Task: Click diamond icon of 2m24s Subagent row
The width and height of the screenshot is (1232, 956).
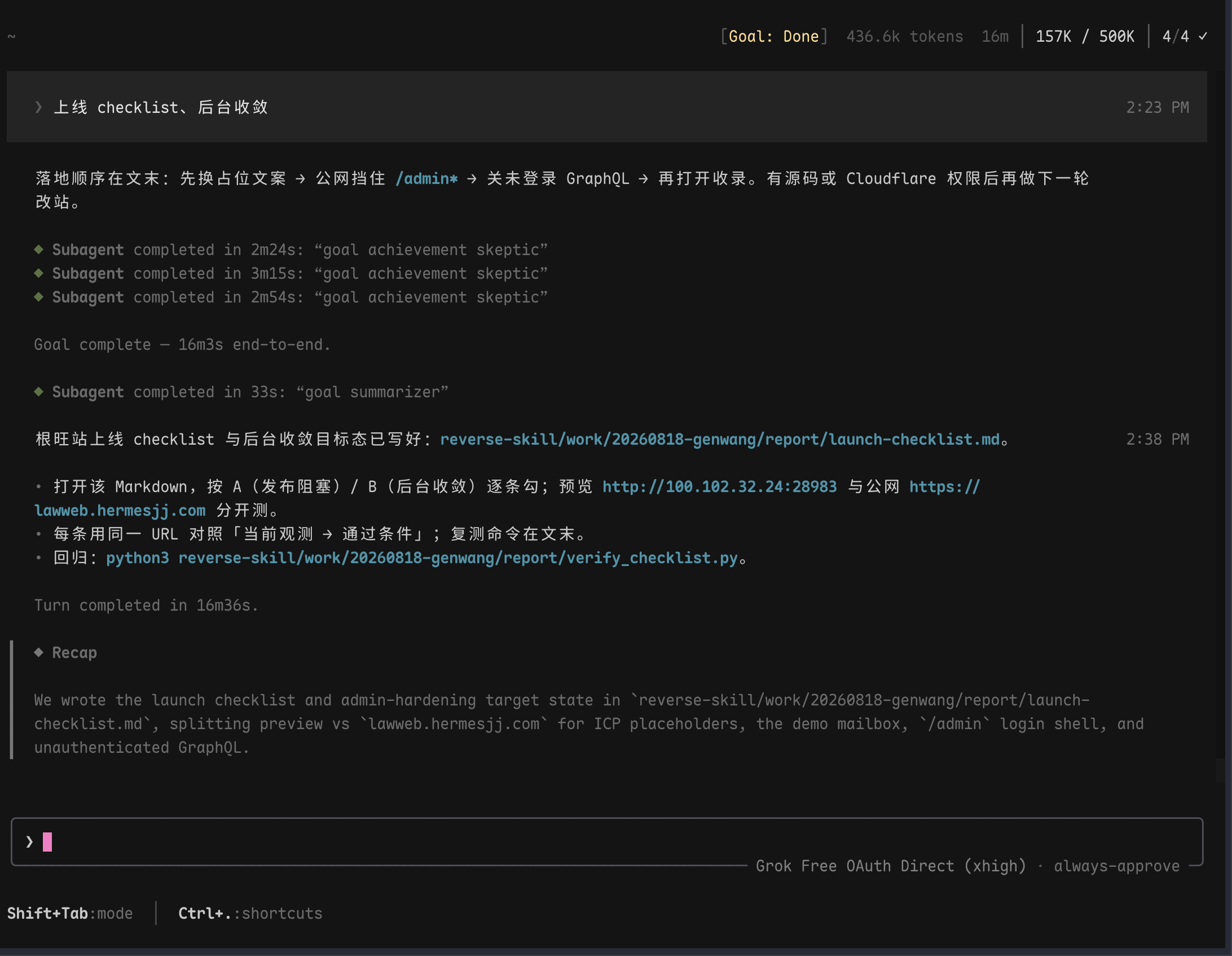Action: (38, 249)
